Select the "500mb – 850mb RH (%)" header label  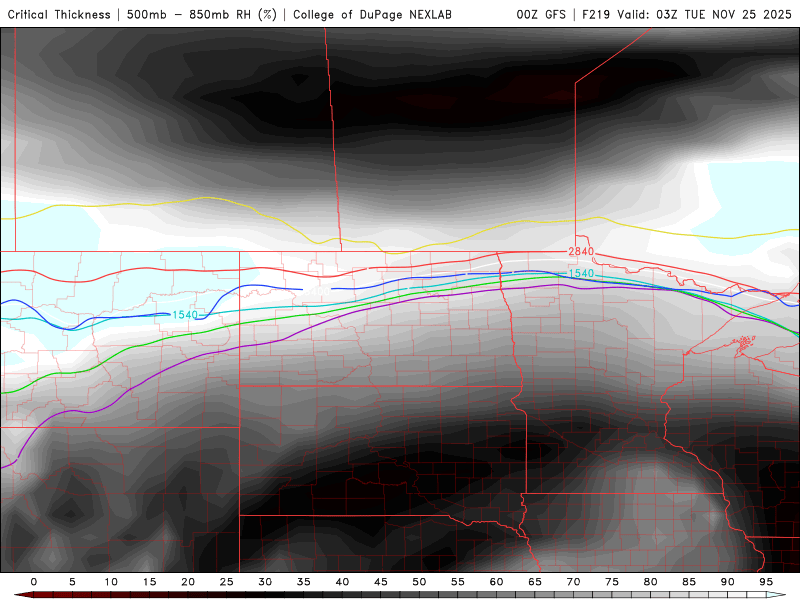click(x=202, y=15)
